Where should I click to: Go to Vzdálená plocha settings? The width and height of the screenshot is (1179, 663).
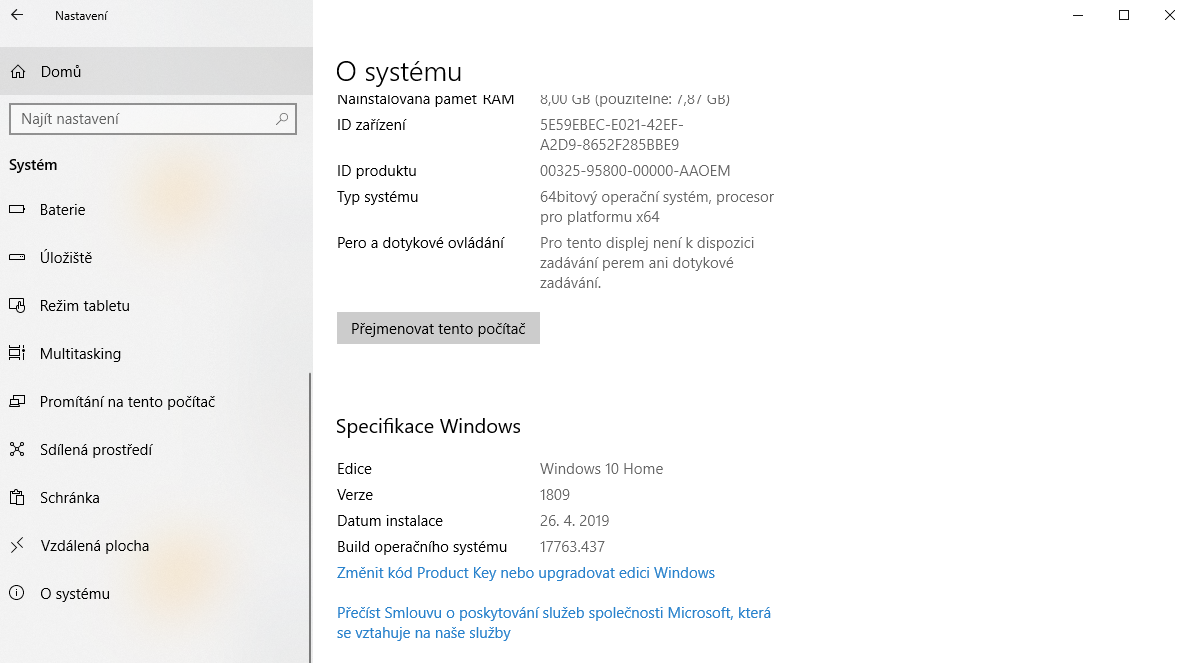155,546
